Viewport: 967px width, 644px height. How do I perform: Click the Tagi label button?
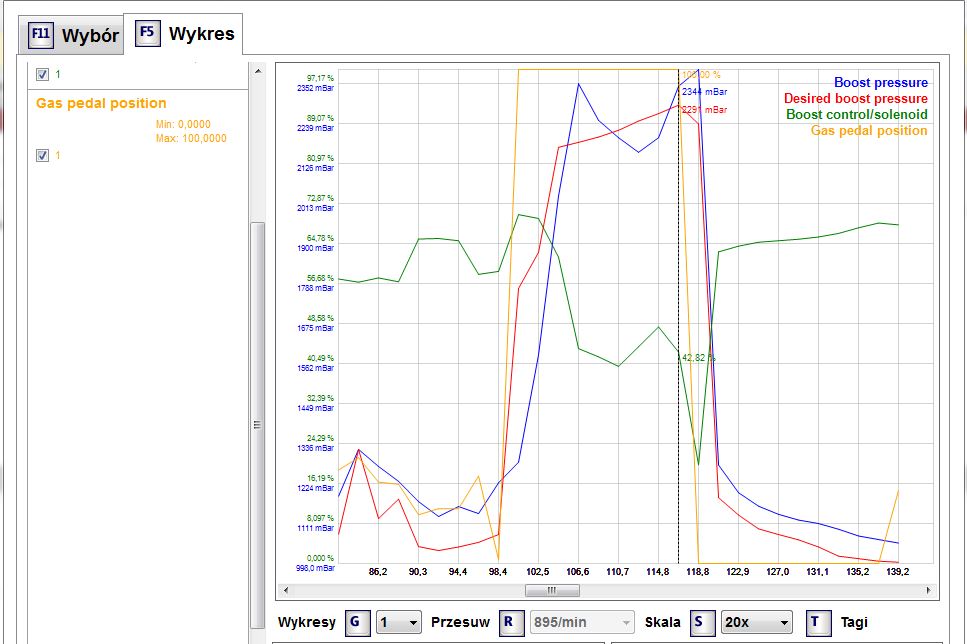tap(854, 622)
